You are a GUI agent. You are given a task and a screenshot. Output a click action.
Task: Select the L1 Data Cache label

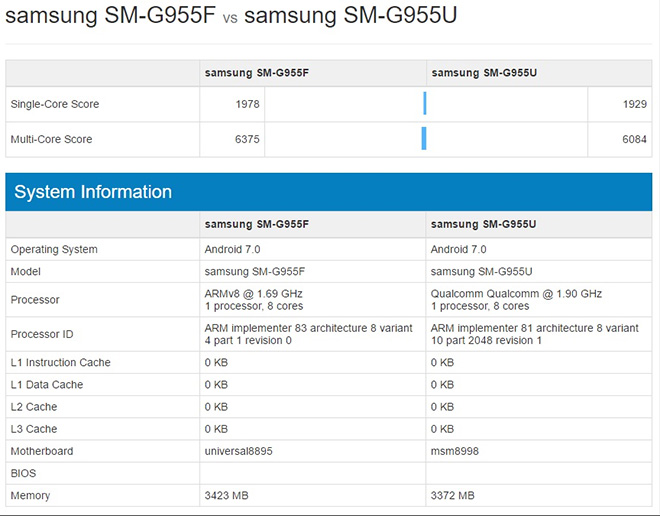(x=47, y=385)
